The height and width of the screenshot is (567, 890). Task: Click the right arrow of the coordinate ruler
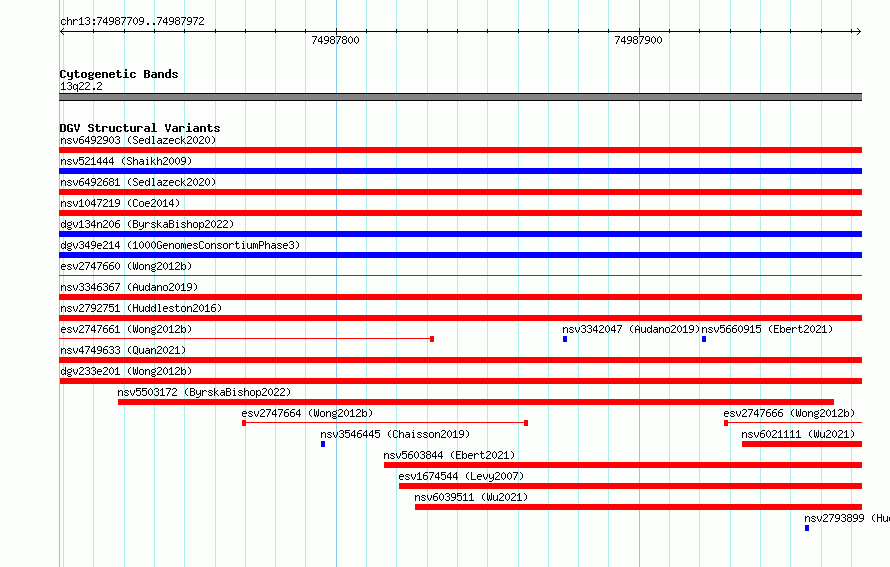(x=858, y=32)
